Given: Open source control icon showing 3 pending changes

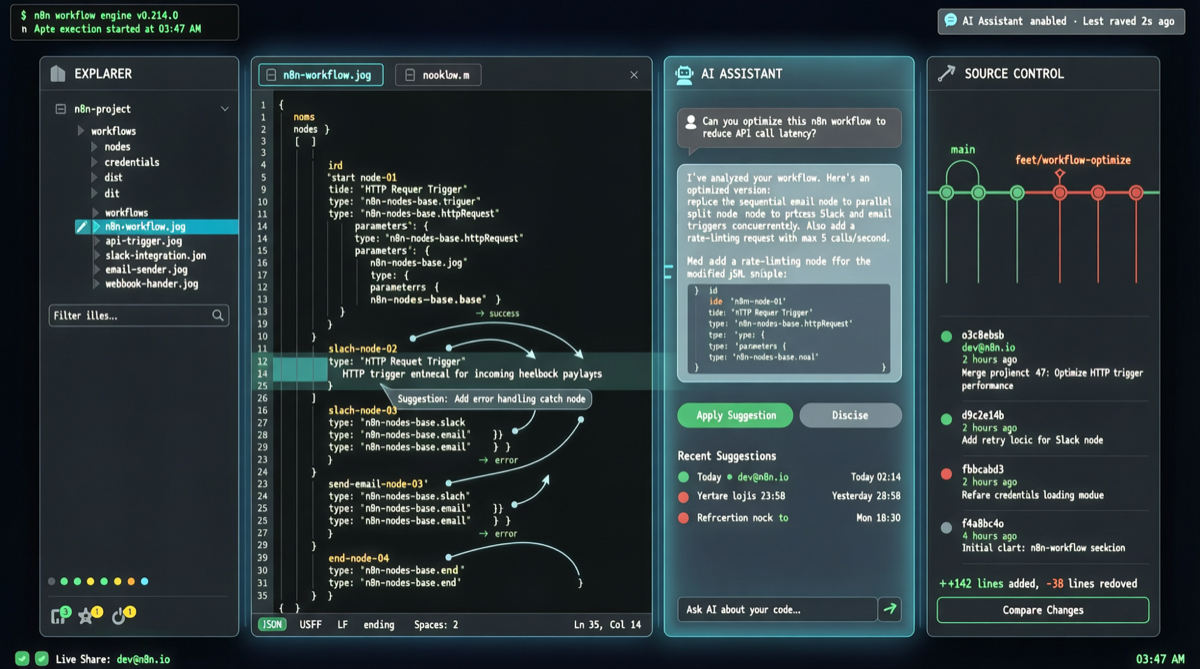Looking at the screenshot, I should 58,615.
